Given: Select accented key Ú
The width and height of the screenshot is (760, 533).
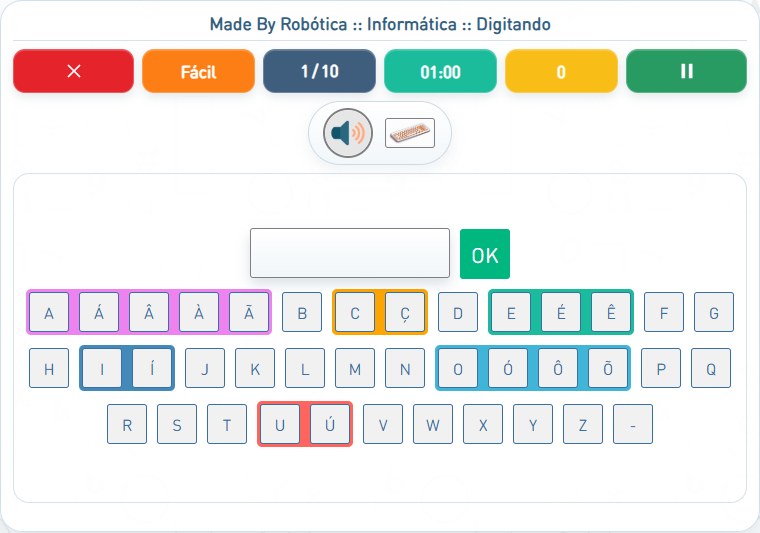Looking at the screenshot, I should 330,424.
